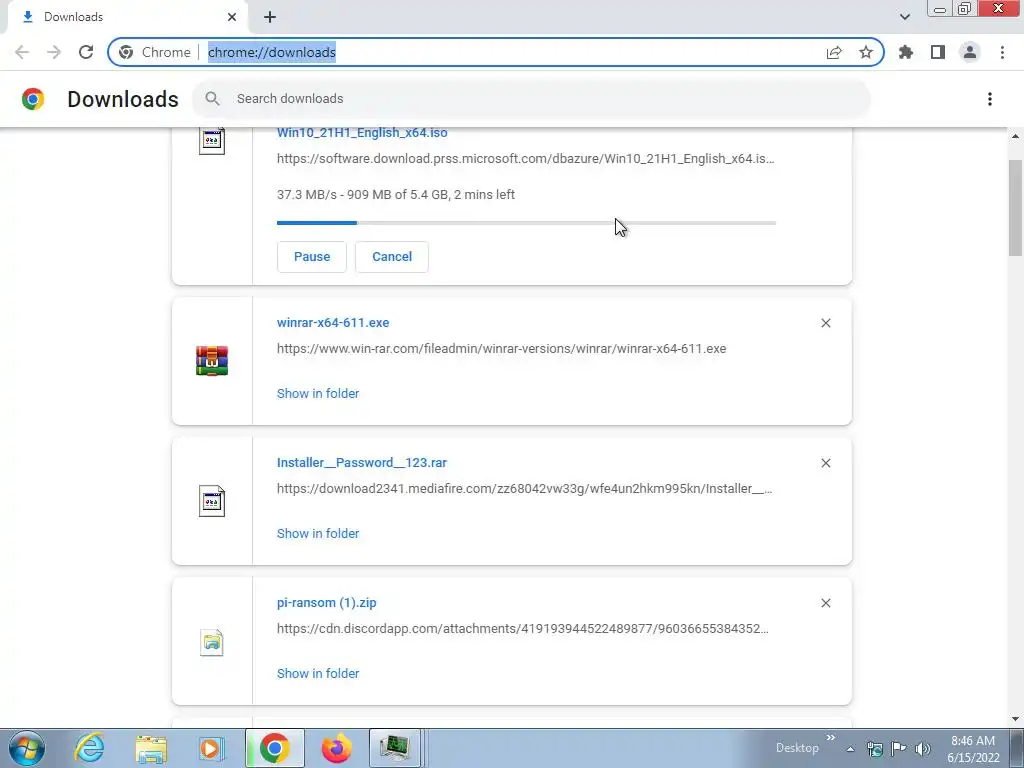Show winrar-x64-611.exe in folder
1024x768 pixels.
[318, 394]
